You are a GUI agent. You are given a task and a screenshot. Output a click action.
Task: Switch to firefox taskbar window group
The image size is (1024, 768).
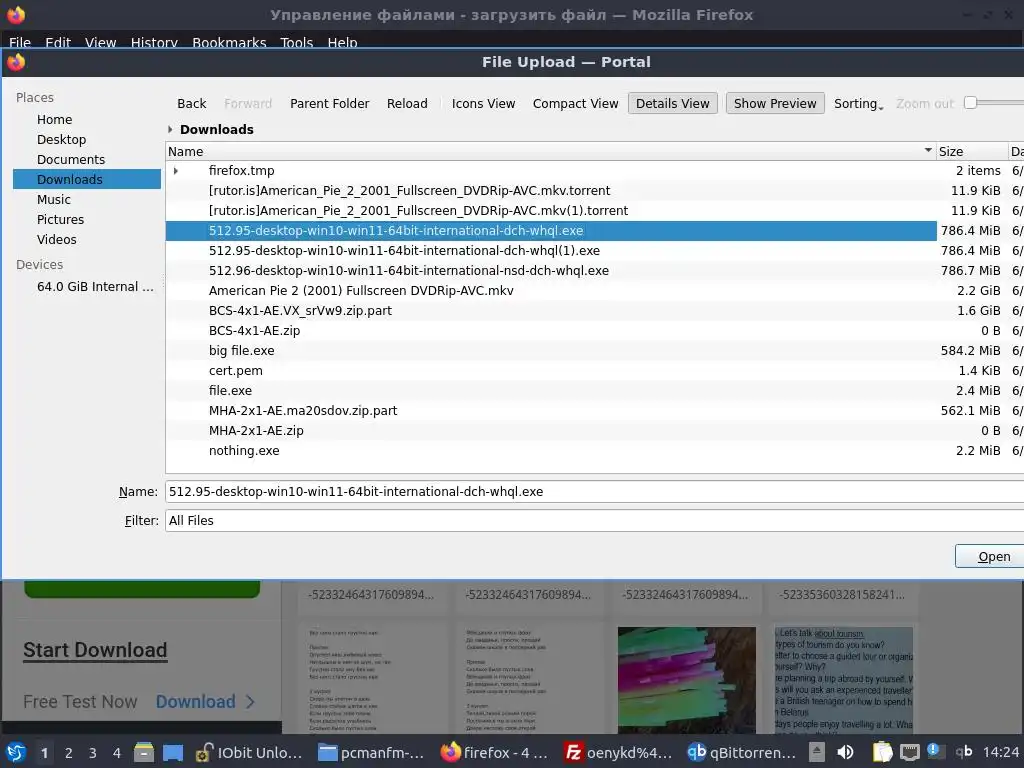(x=494, y=752)
